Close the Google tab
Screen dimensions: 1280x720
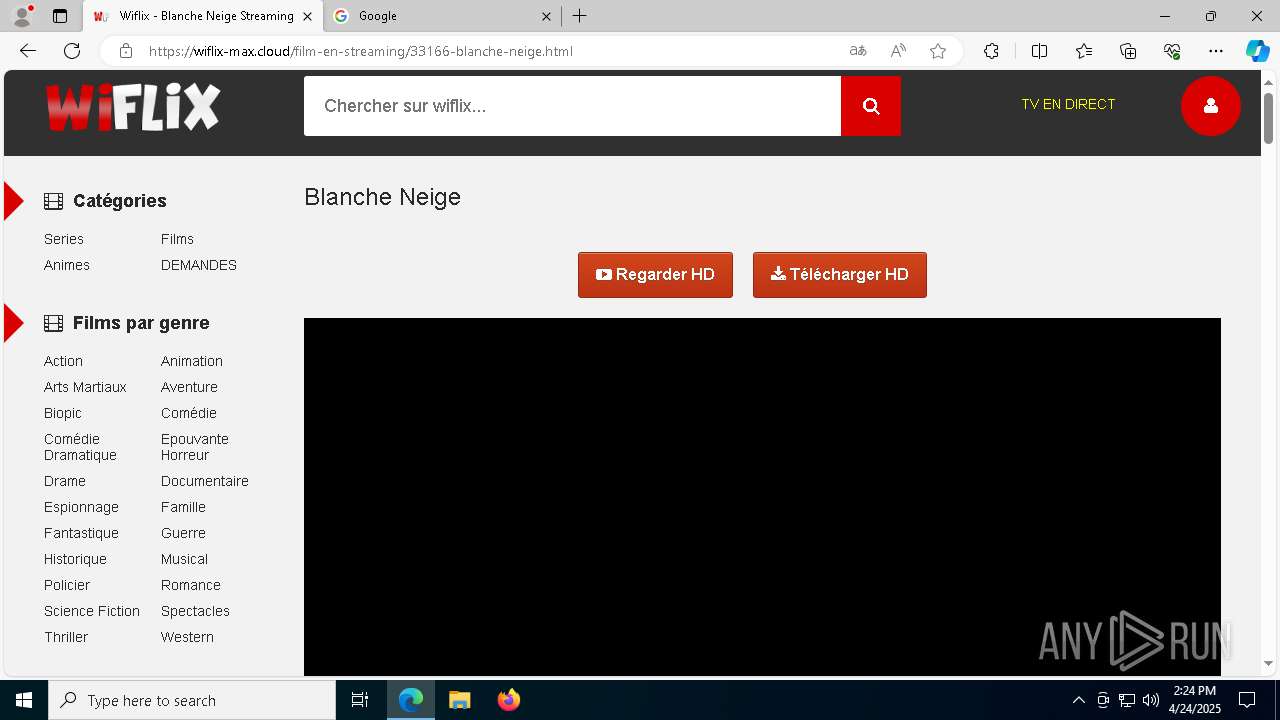[x=546, y=16]
